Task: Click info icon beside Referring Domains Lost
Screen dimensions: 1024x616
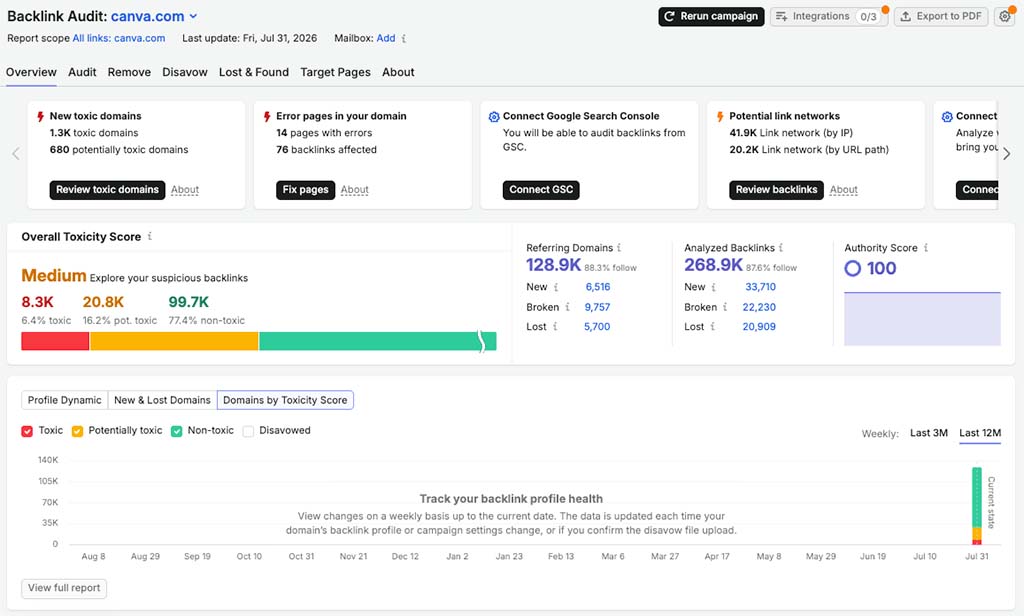Action: 555,326
